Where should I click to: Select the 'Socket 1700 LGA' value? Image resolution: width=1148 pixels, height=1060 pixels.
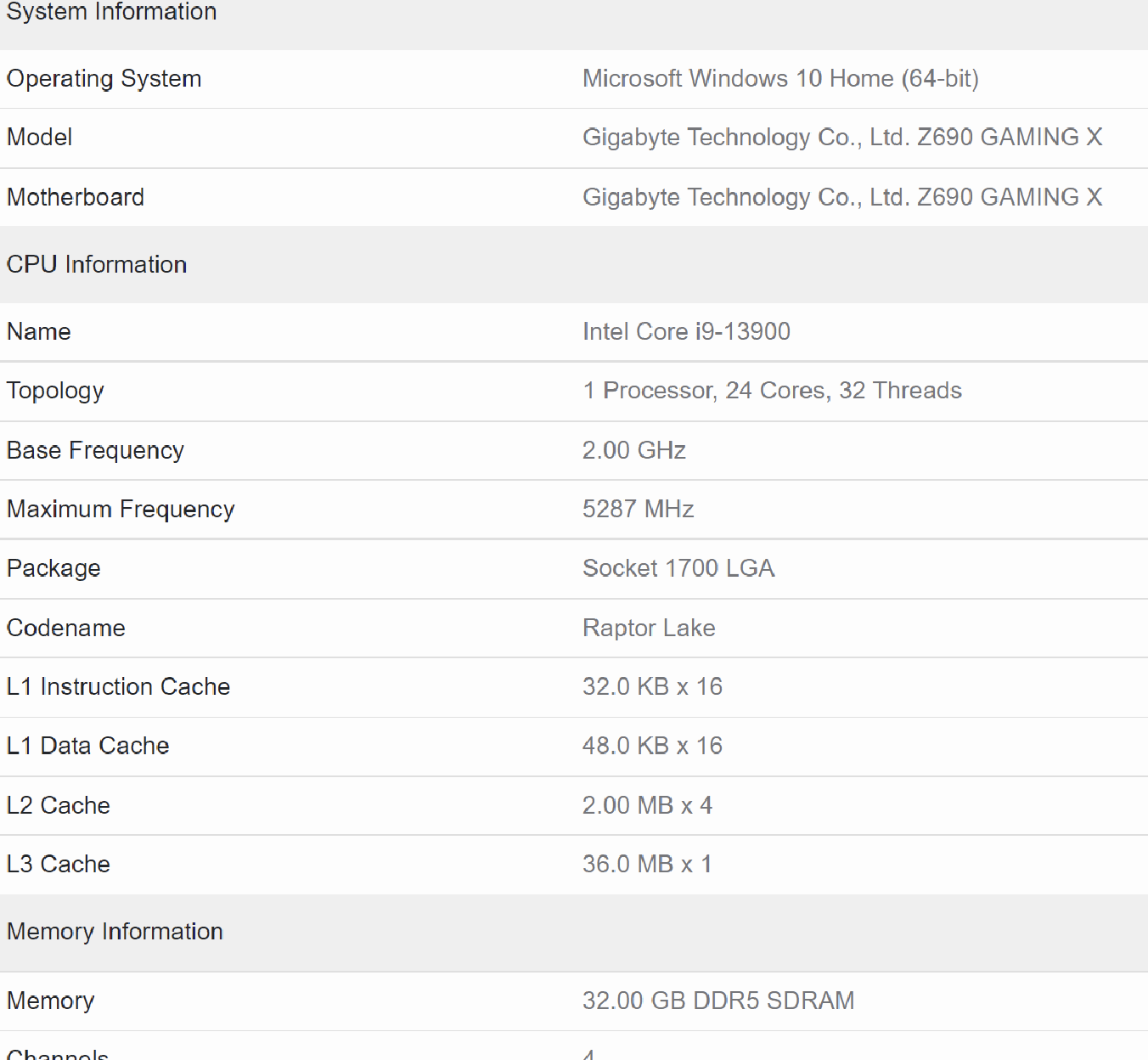678,568
